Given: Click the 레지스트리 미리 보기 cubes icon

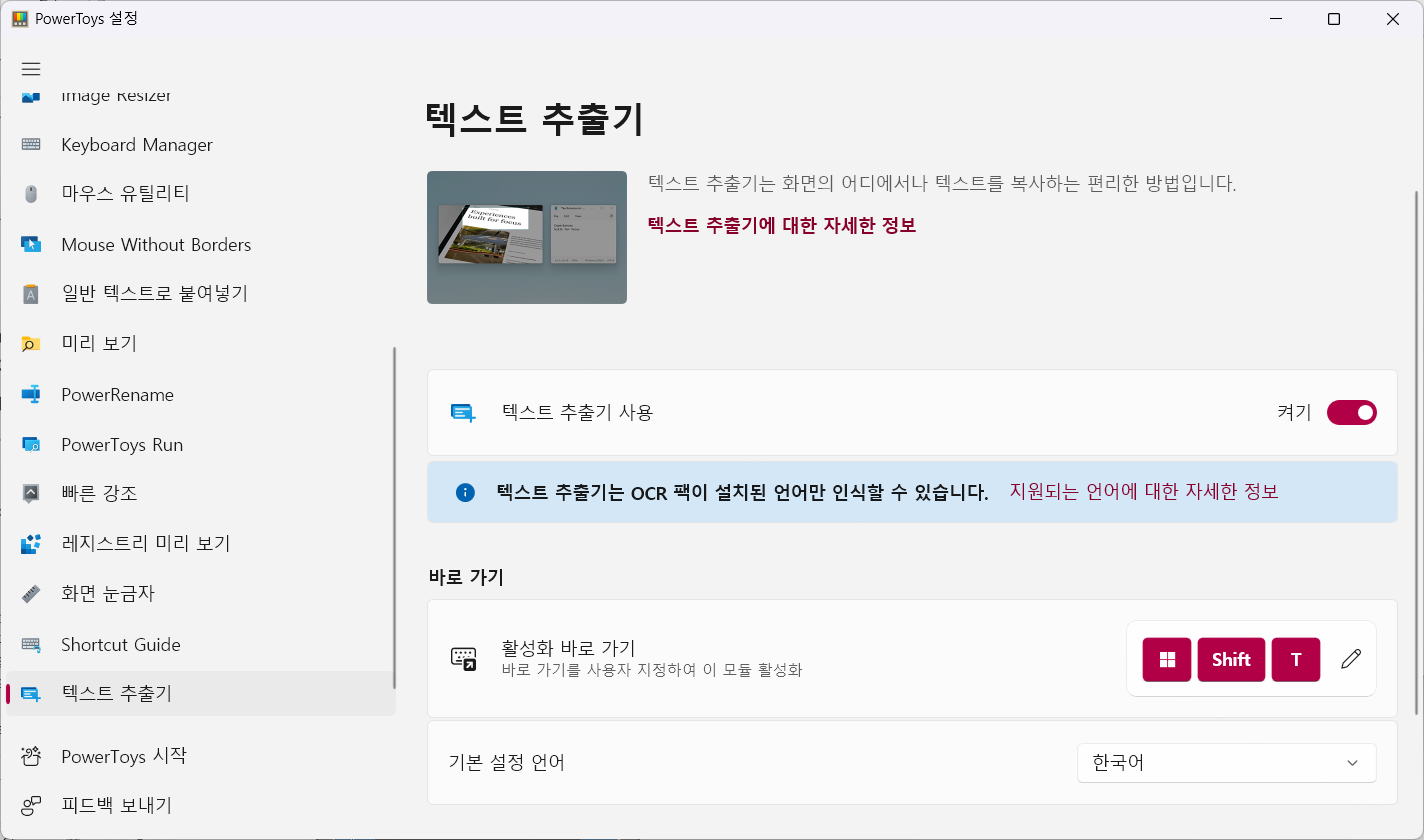Looking at the screenshot, I should [31, 544].
